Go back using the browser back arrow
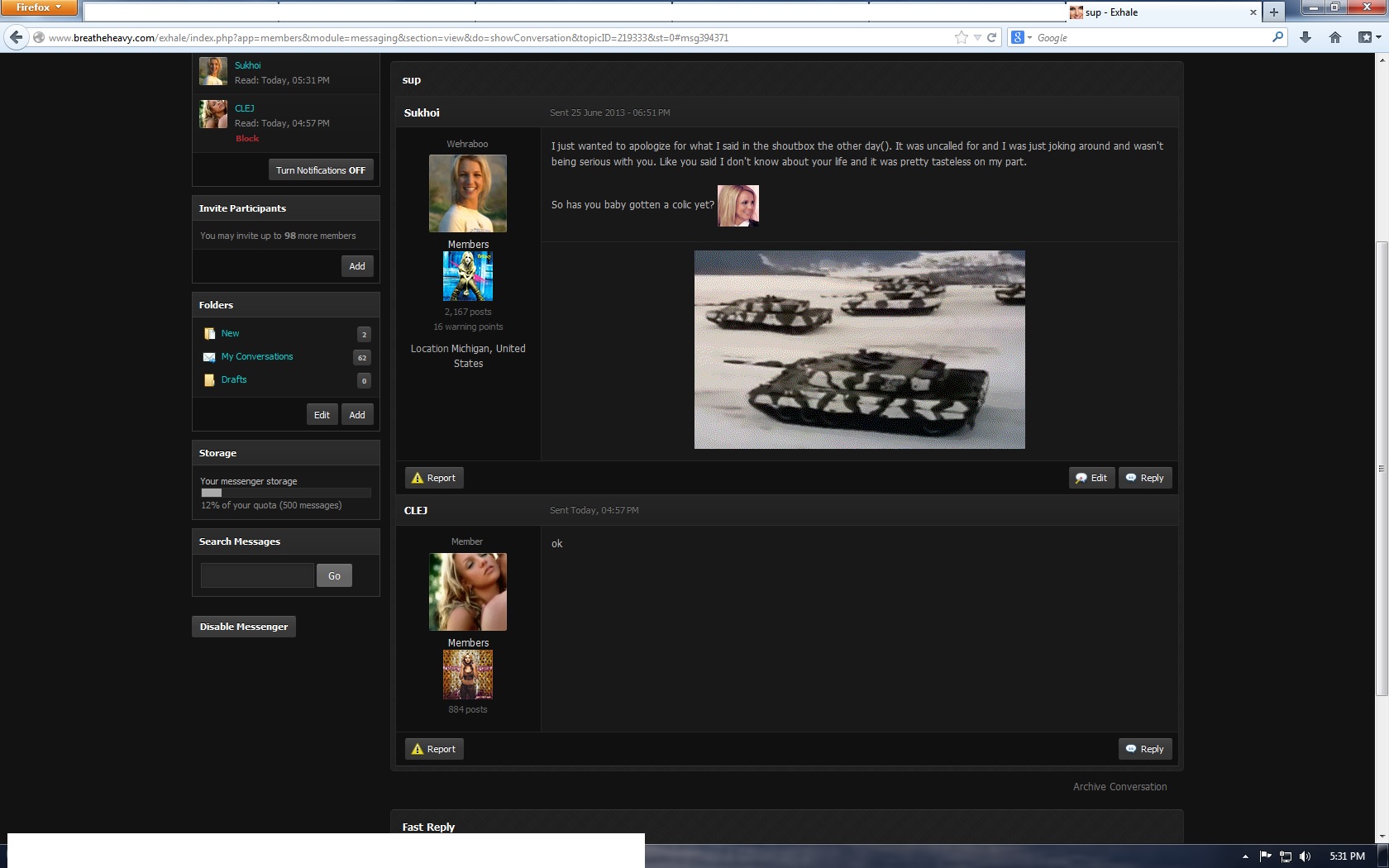The height and width of the screenshot is (868, 1389). [16, 37]
